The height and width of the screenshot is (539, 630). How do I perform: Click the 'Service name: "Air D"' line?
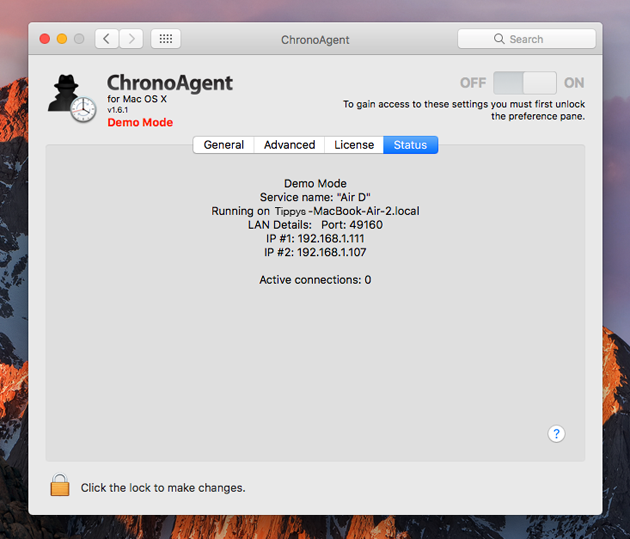(315, 197)
